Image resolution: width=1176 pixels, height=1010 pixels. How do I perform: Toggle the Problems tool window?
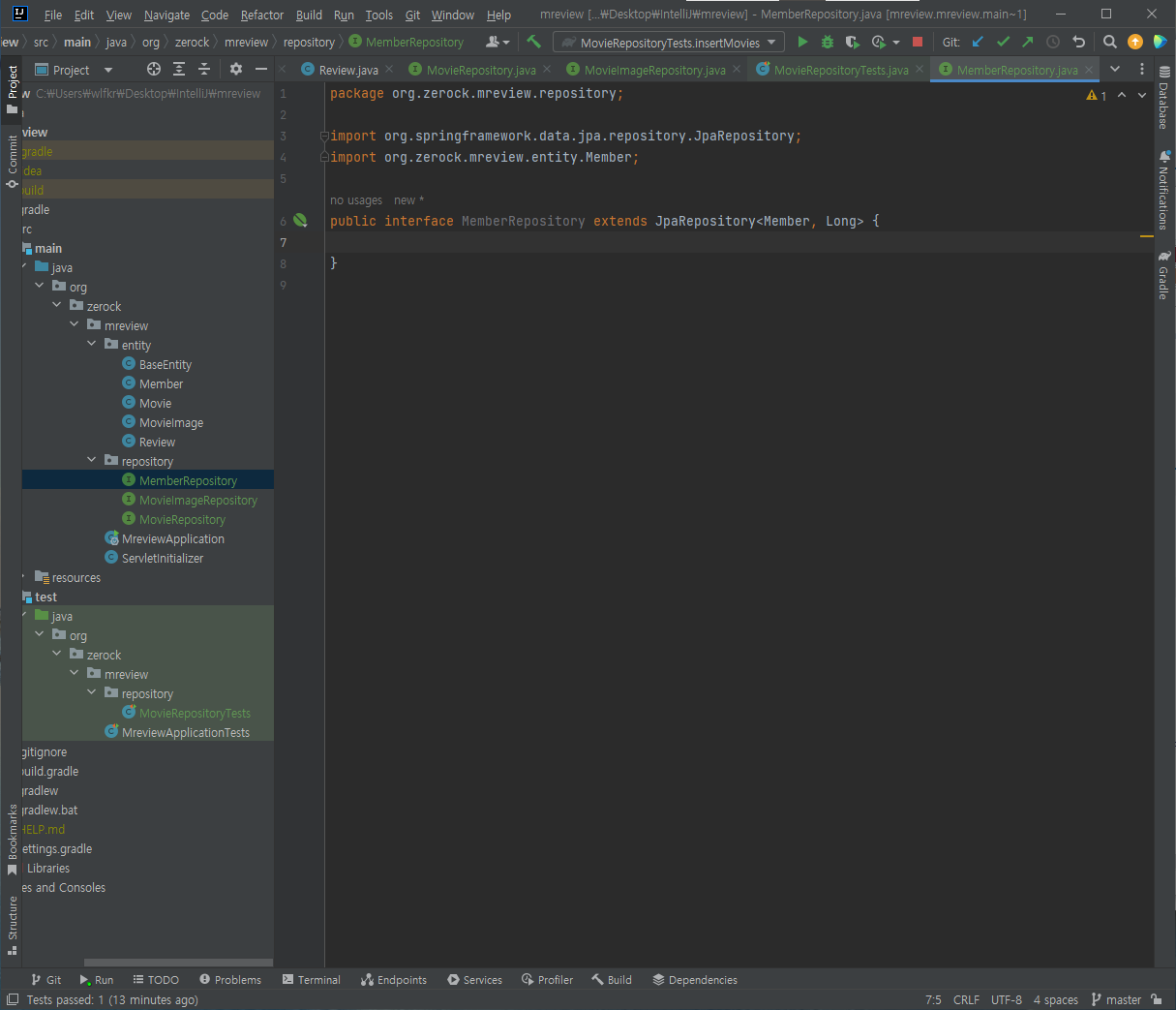tap(230, 980)
